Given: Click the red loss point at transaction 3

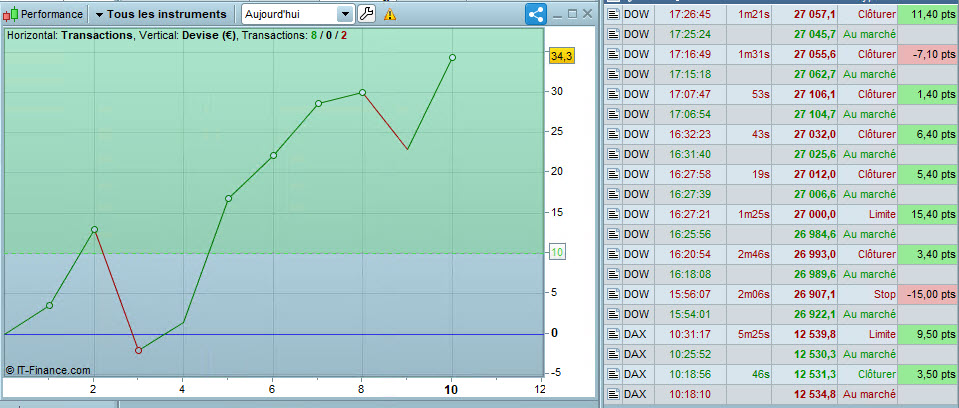Looking at the screenshot, I should pos(138,351).
